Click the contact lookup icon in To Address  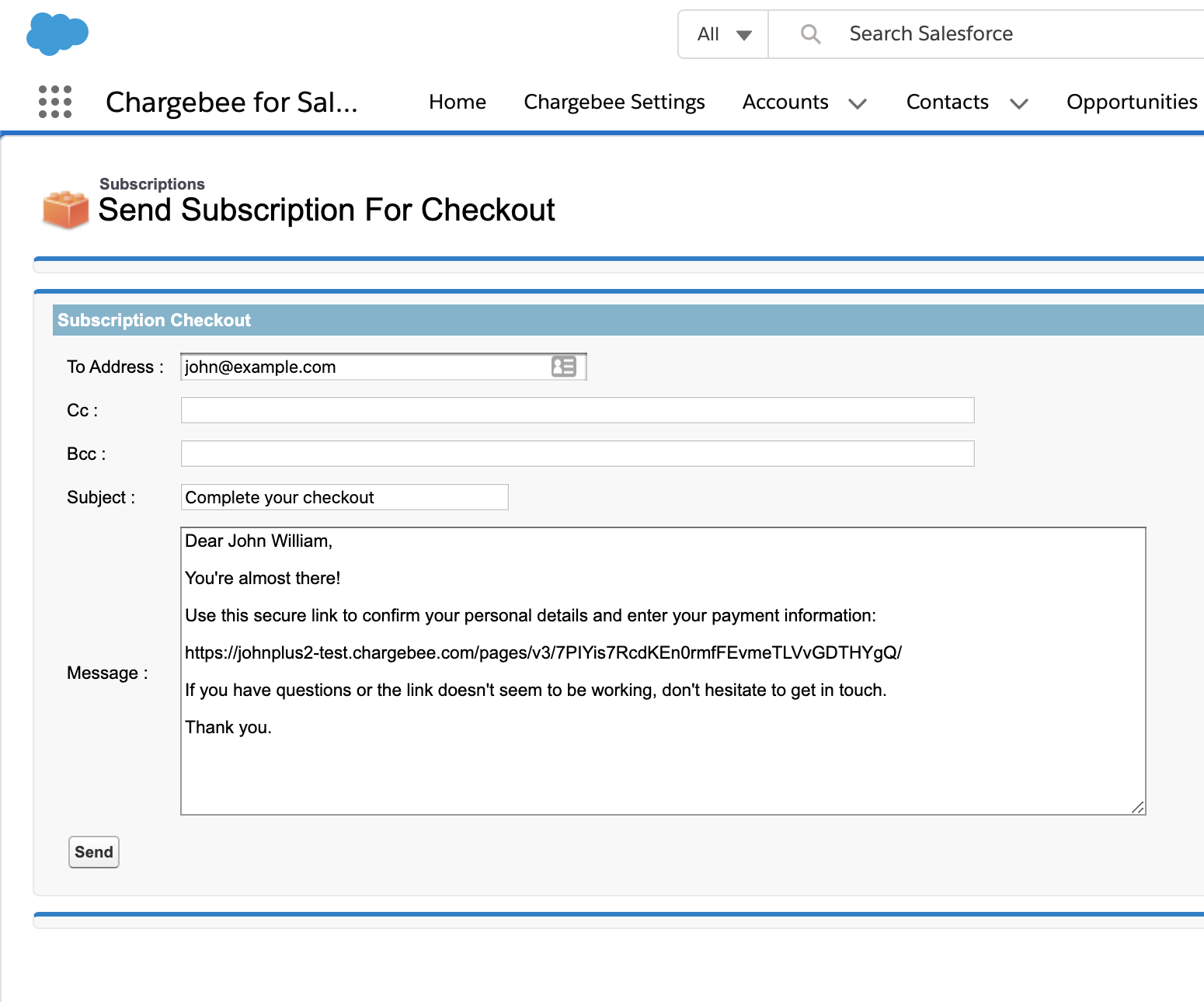click(x=563, y=367)
